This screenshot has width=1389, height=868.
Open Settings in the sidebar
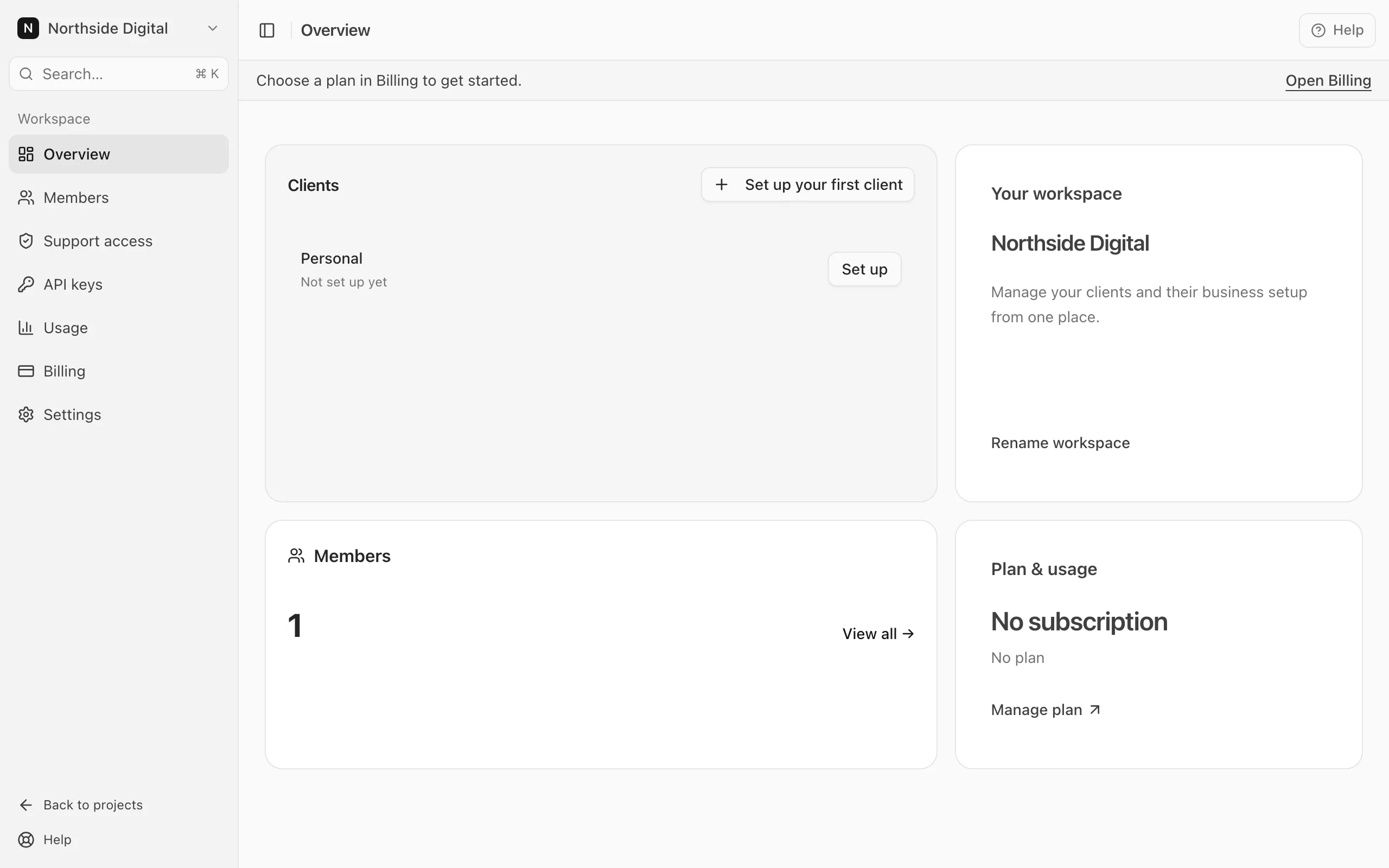[x=119, y=414]
